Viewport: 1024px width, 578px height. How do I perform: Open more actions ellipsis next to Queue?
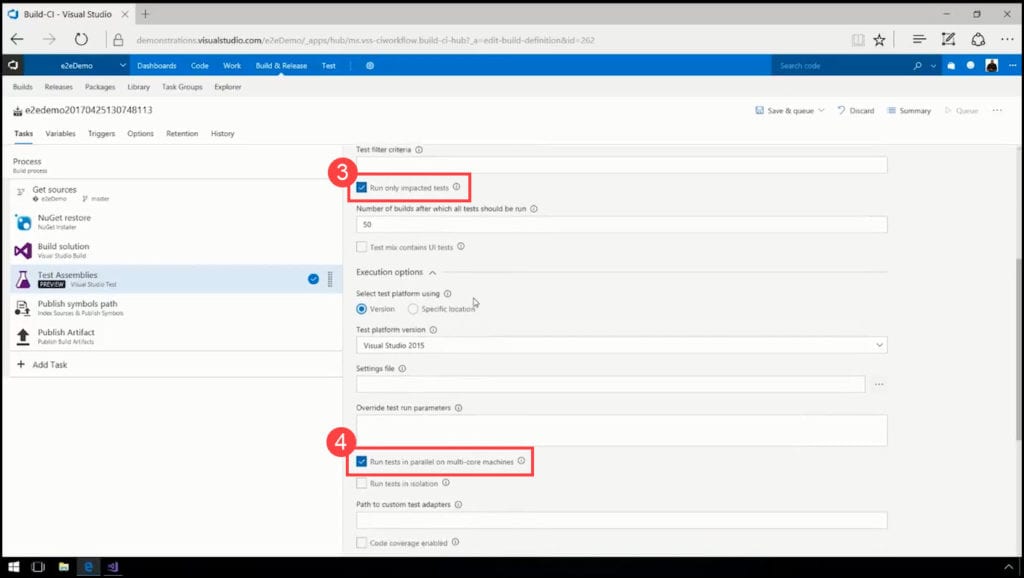tap(997, 110)
